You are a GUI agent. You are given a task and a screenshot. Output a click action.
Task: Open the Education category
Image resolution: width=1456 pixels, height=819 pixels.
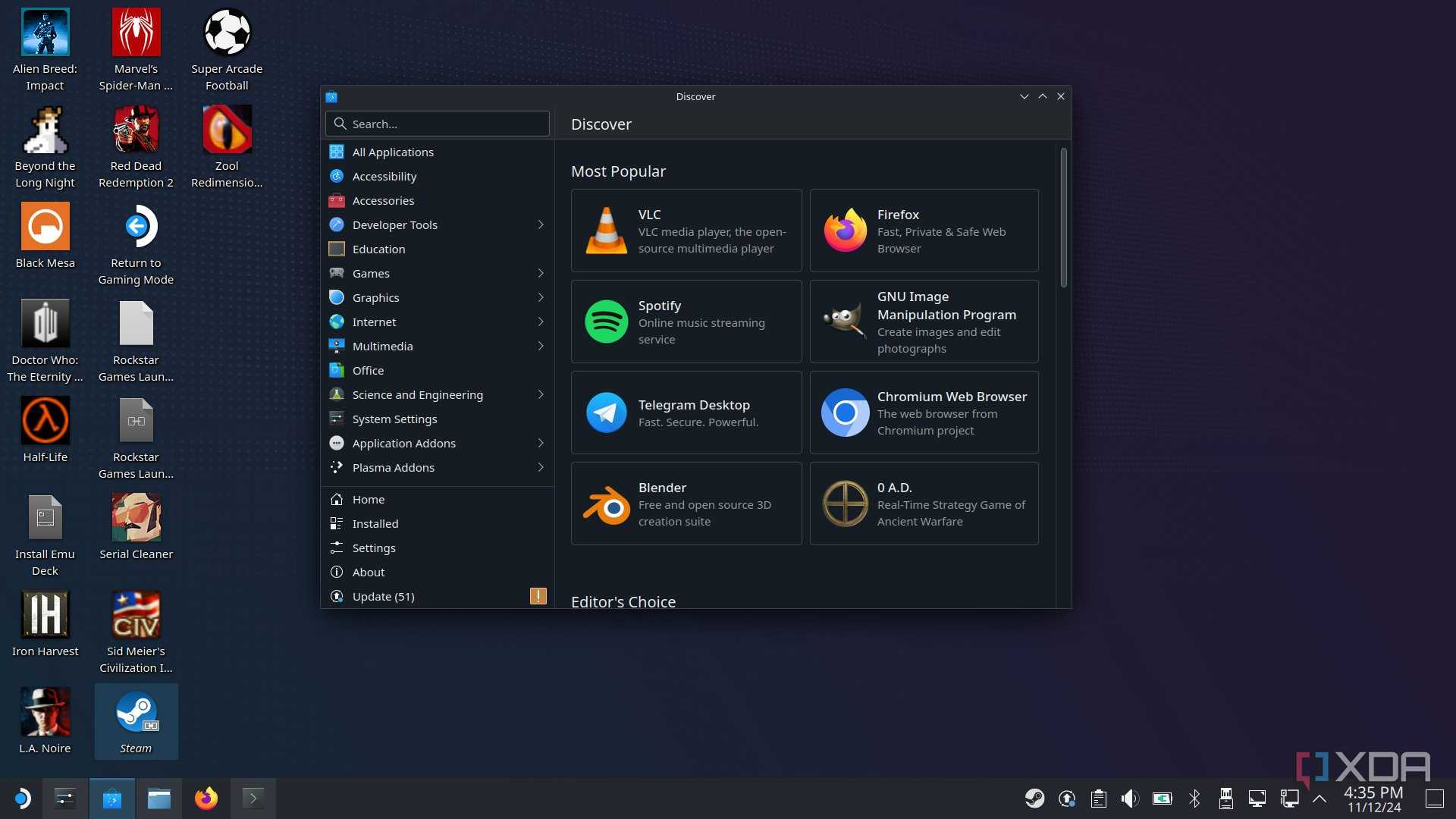pyautogui.click(x=438, y=249)
